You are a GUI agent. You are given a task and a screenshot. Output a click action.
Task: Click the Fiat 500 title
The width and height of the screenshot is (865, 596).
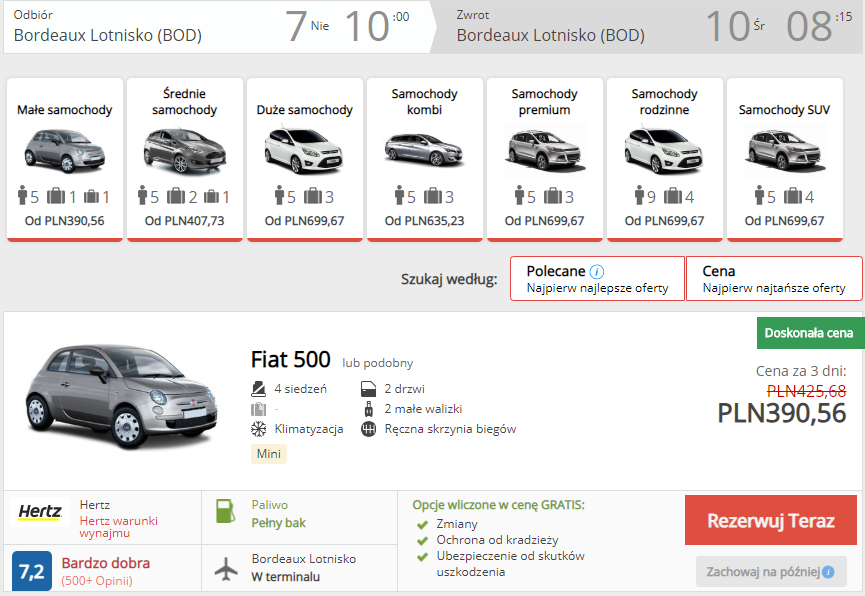[x=291, y=359]
